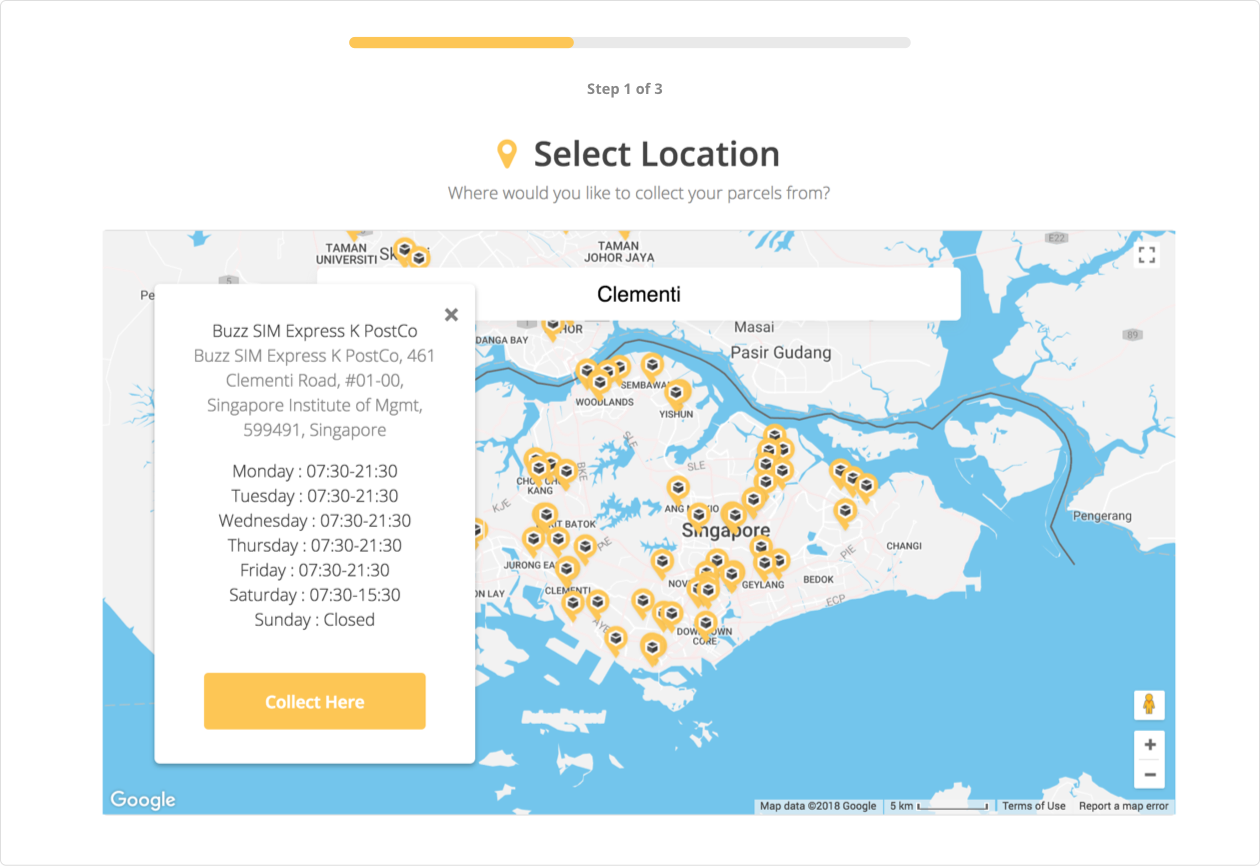Click the 5 km map scale control
This screenshot has width=1260, height=866.
coord(939,806)
